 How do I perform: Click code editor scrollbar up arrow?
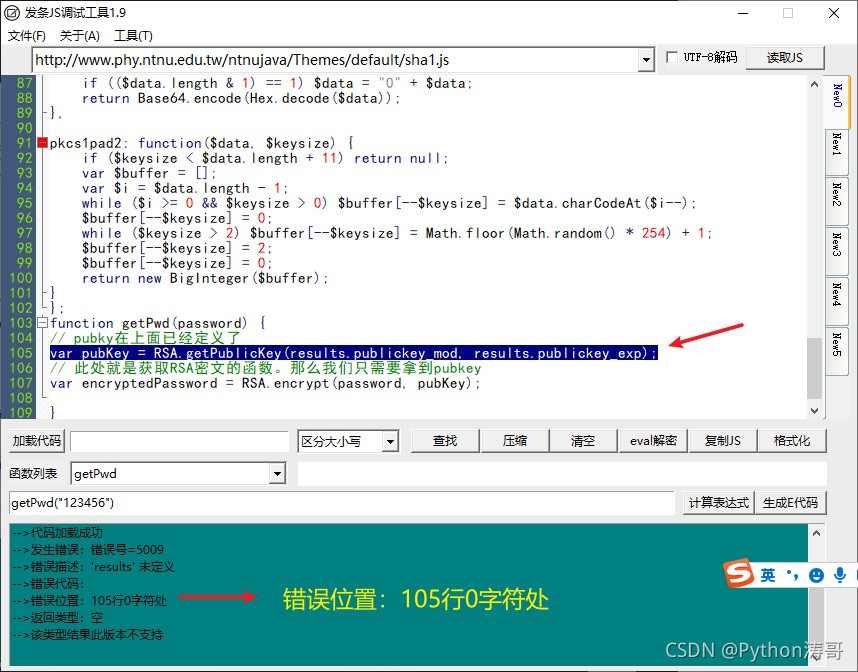(x=814, y=84)
